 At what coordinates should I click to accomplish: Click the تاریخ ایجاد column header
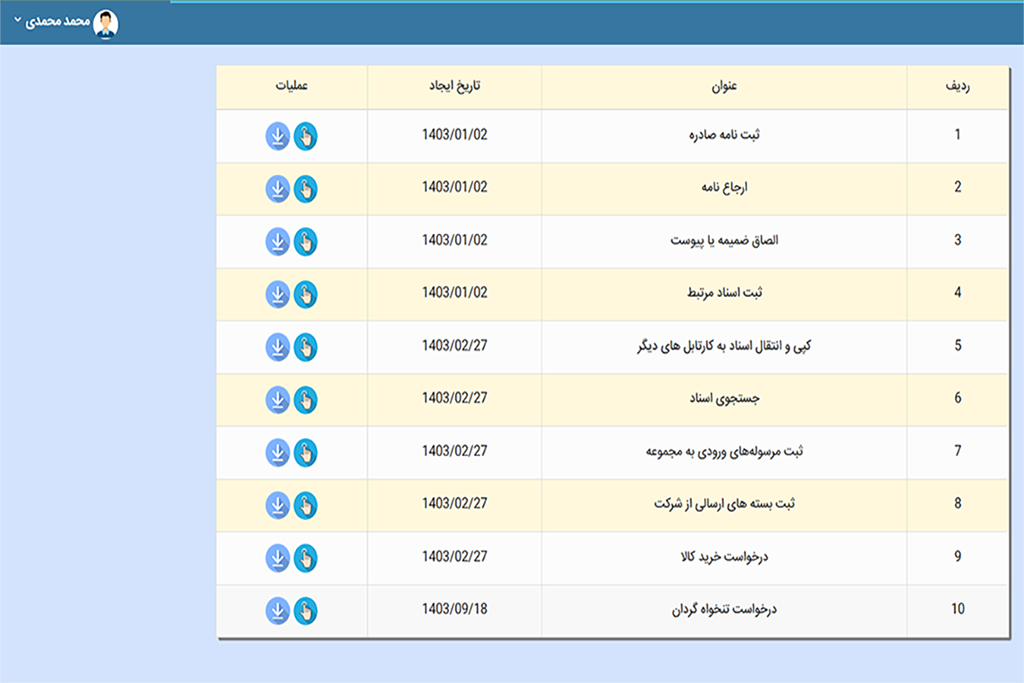[454, 87]
